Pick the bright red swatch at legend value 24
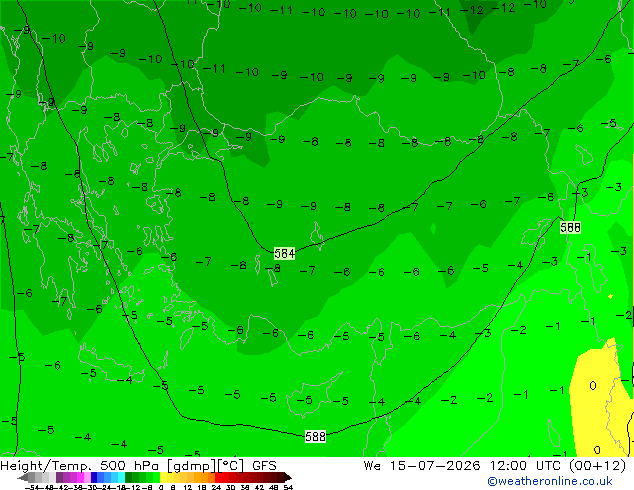 tap(218, 477)
